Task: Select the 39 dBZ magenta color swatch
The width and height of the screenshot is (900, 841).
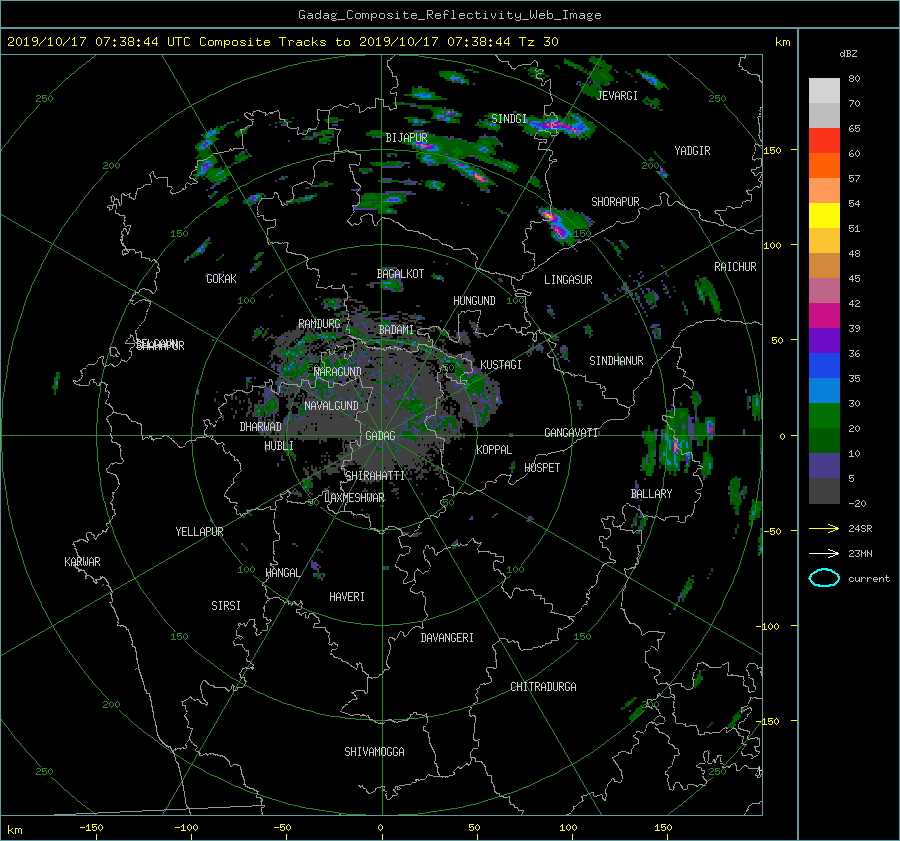Action: point(824,315)
